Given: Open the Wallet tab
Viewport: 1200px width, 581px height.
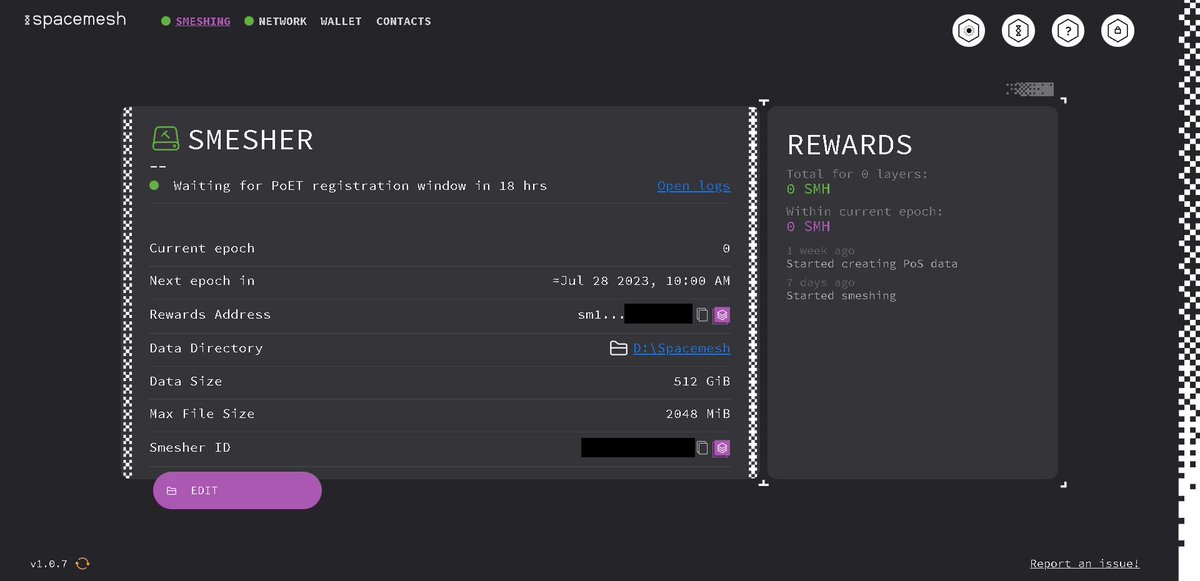Looking at the screenshot, I should click(341, 21).
